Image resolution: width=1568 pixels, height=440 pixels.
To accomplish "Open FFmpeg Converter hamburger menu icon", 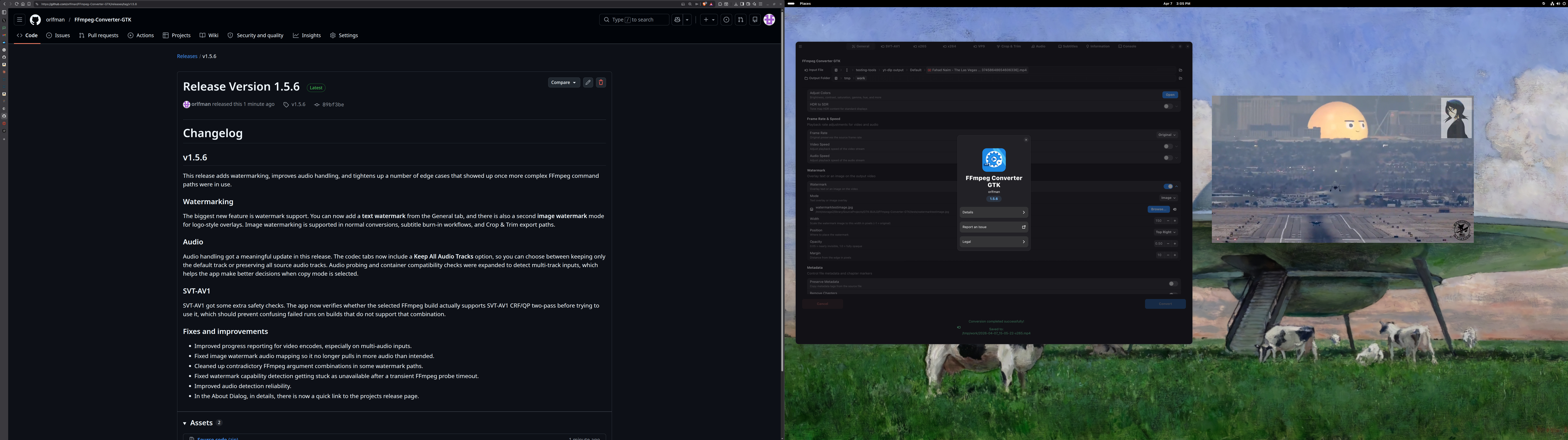I will [x=800, y=46].
